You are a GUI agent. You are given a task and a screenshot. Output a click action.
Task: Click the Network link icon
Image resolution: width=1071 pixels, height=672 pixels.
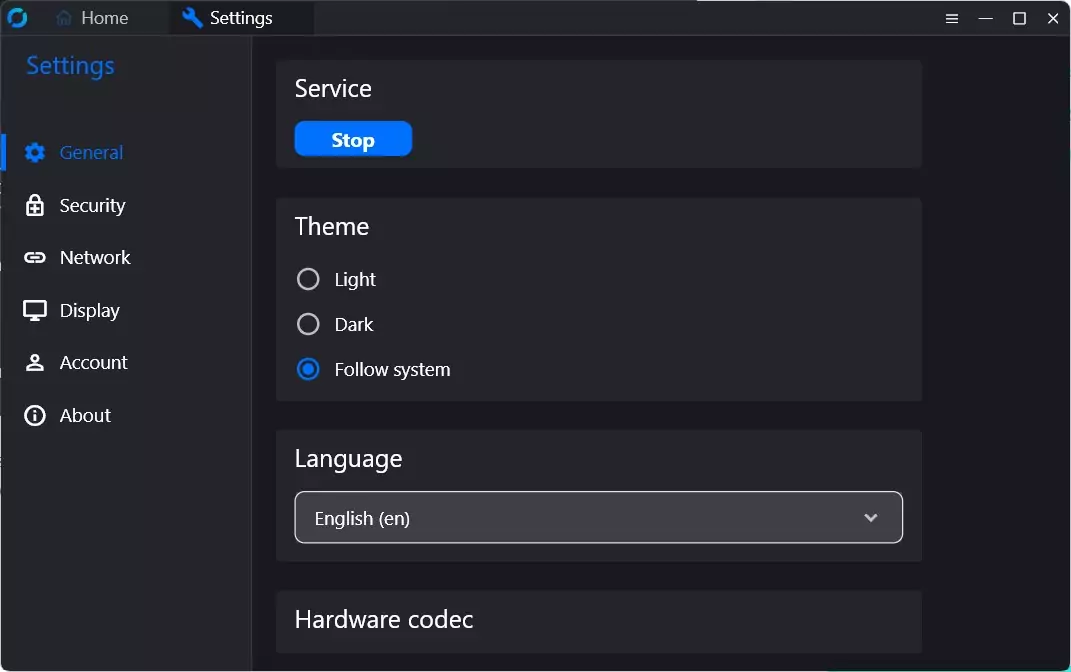35,258
